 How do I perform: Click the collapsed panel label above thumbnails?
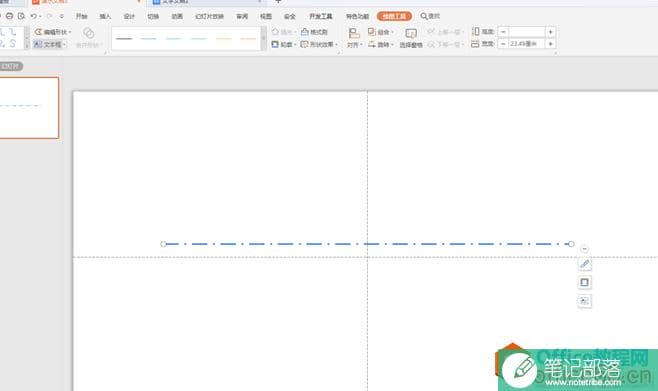tap(11, 66)
